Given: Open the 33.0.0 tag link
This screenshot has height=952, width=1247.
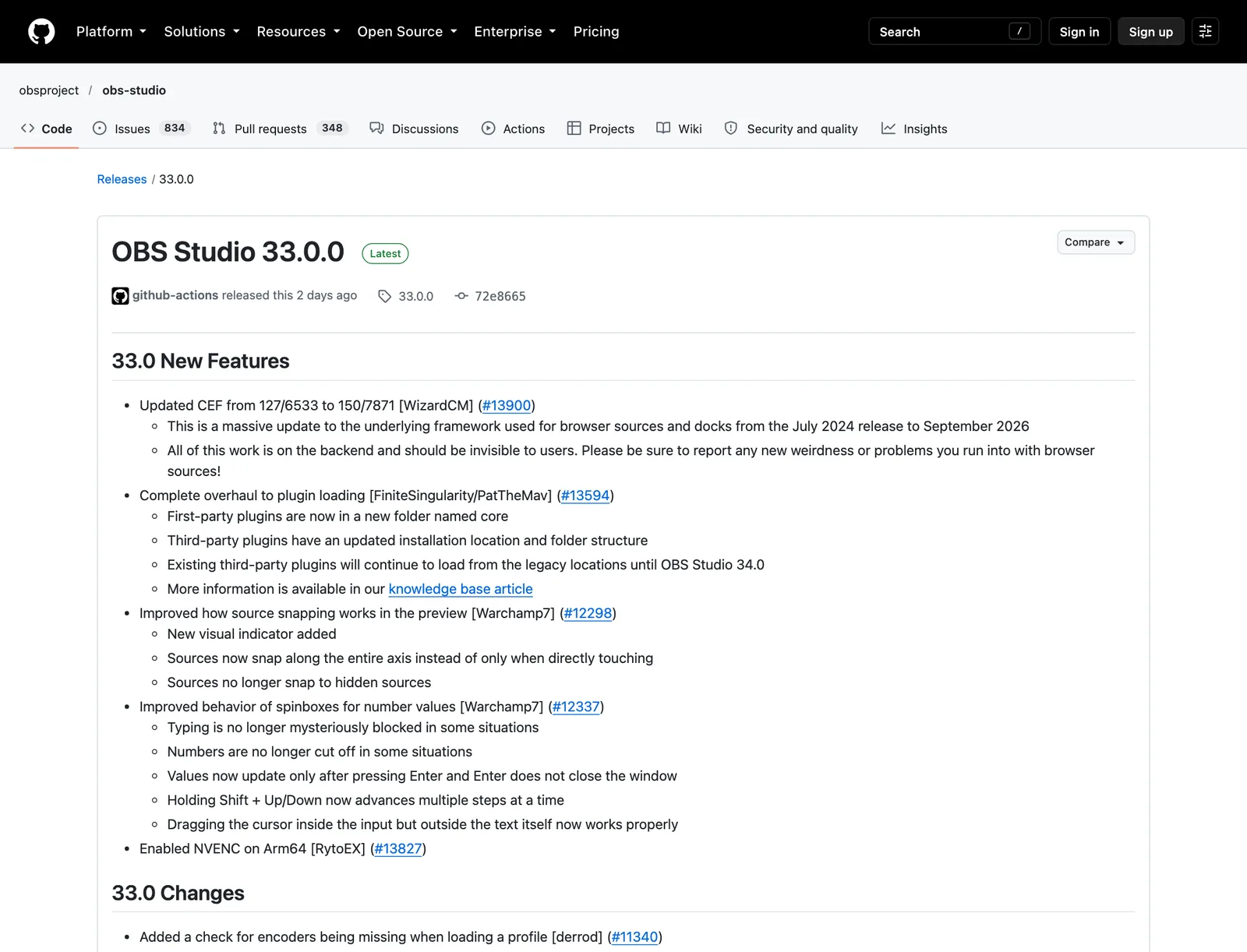Looking at the screenshot, I should (415, 296).
